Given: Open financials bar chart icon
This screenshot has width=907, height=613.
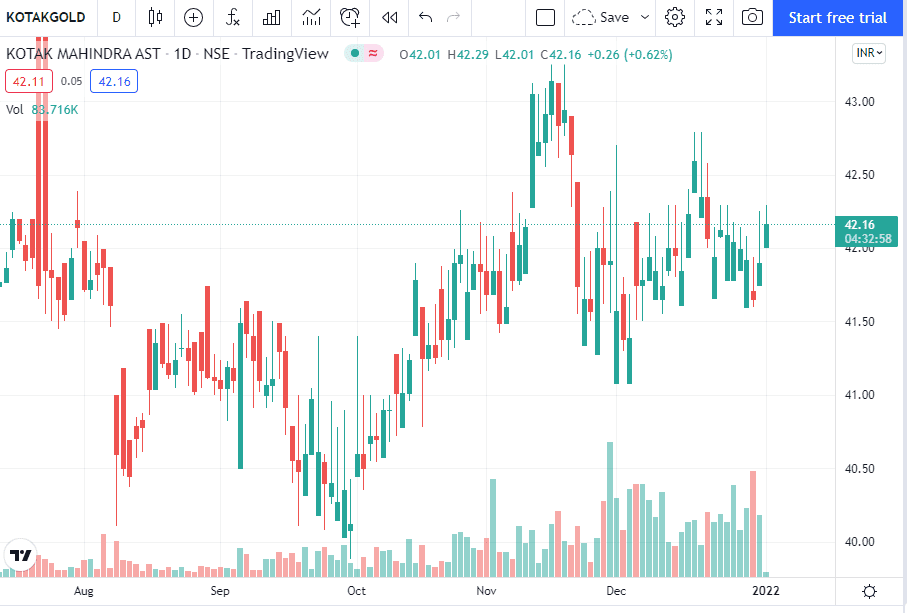Looking at the screenshot, I should coord(271,17).
